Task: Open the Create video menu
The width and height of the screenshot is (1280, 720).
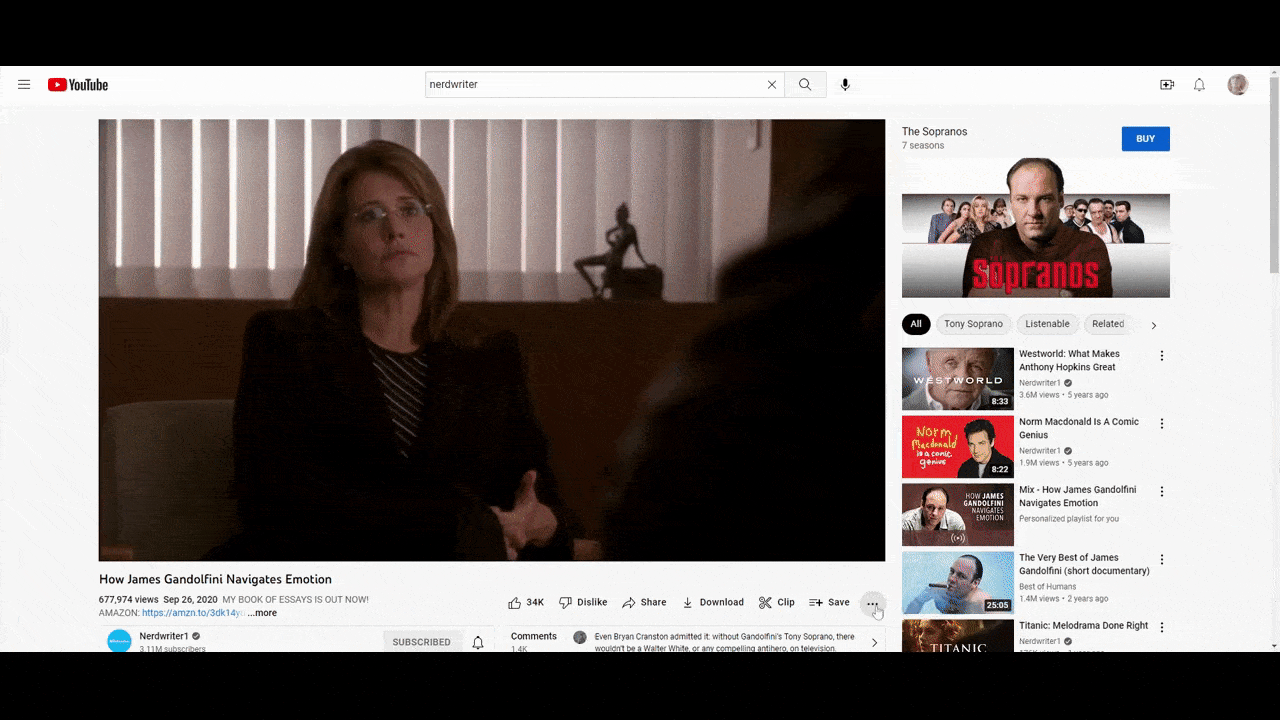Action: coord(1167,85)
